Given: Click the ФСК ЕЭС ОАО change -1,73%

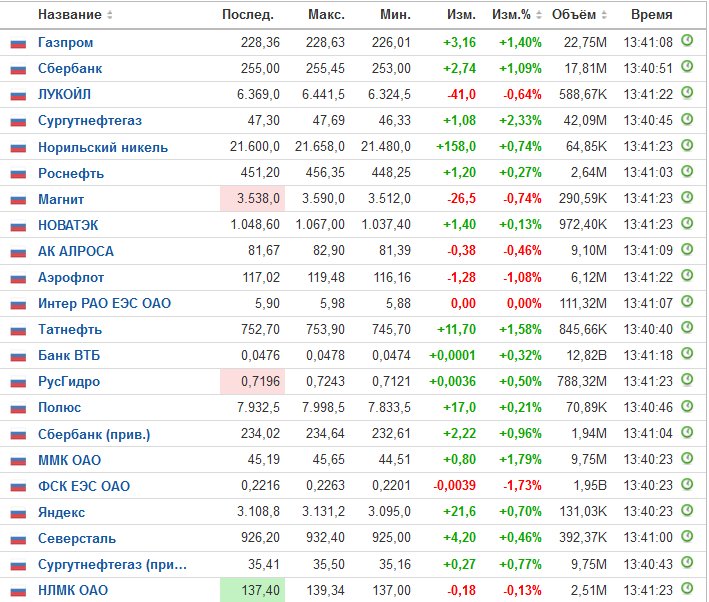Looking at the screenshot, I should [x=522, y=486].
